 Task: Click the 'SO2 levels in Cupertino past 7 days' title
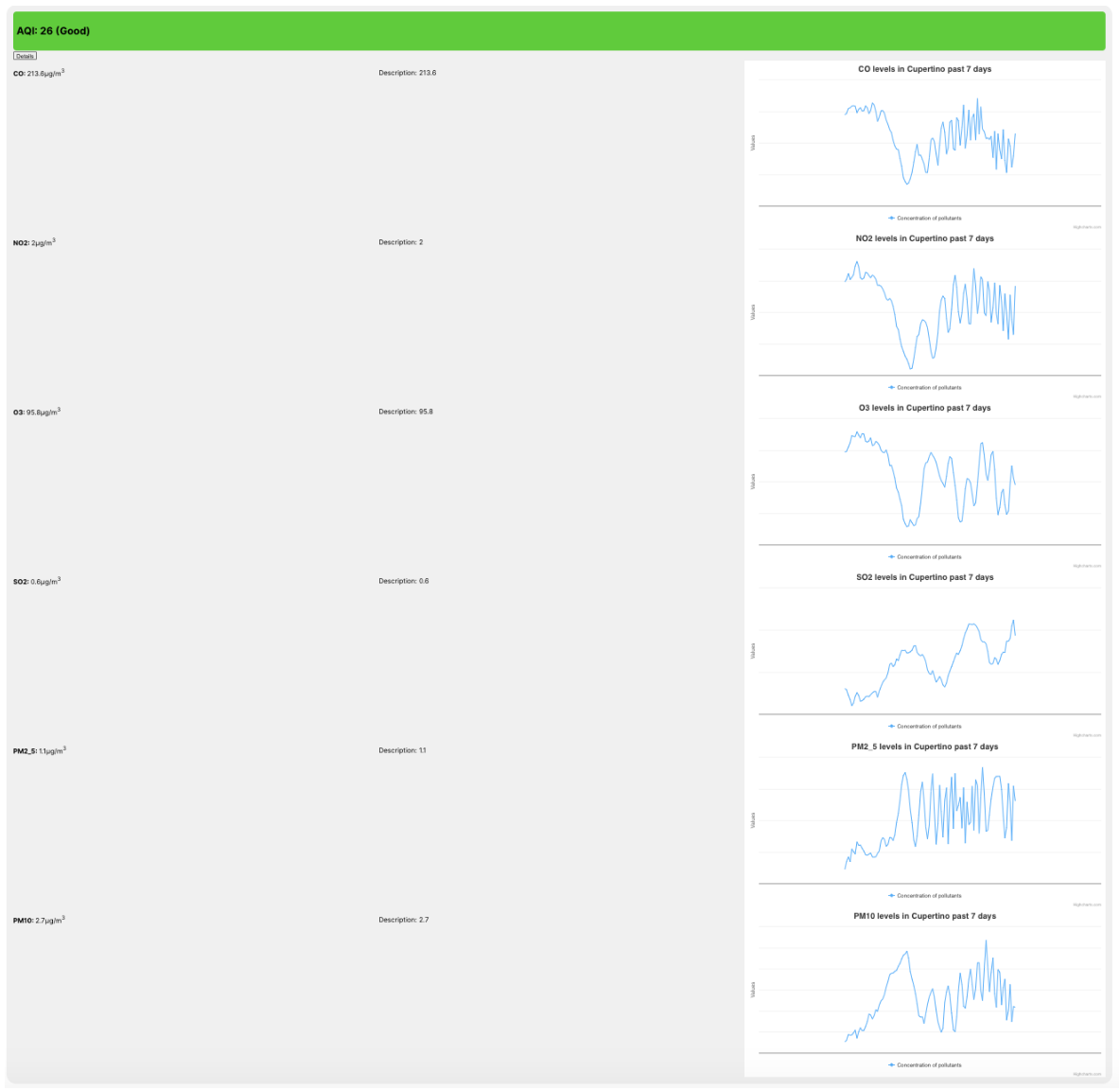click(924, 577)
